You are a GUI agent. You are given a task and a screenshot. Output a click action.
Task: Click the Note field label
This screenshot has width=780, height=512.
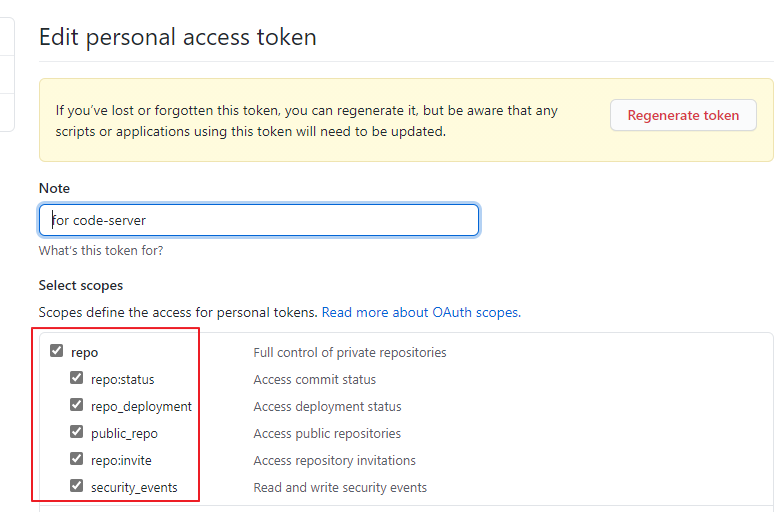tap(55, 188)
